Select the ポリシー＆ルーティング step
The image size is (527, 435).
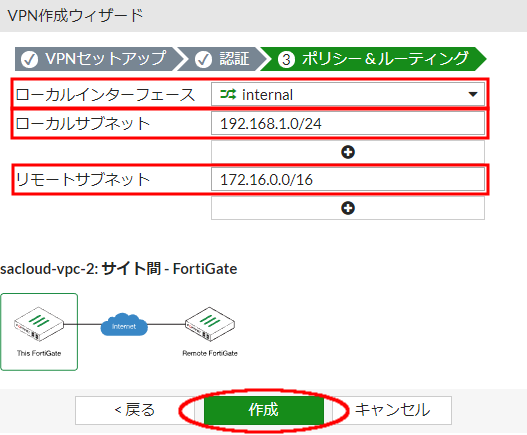coord(373,59)
